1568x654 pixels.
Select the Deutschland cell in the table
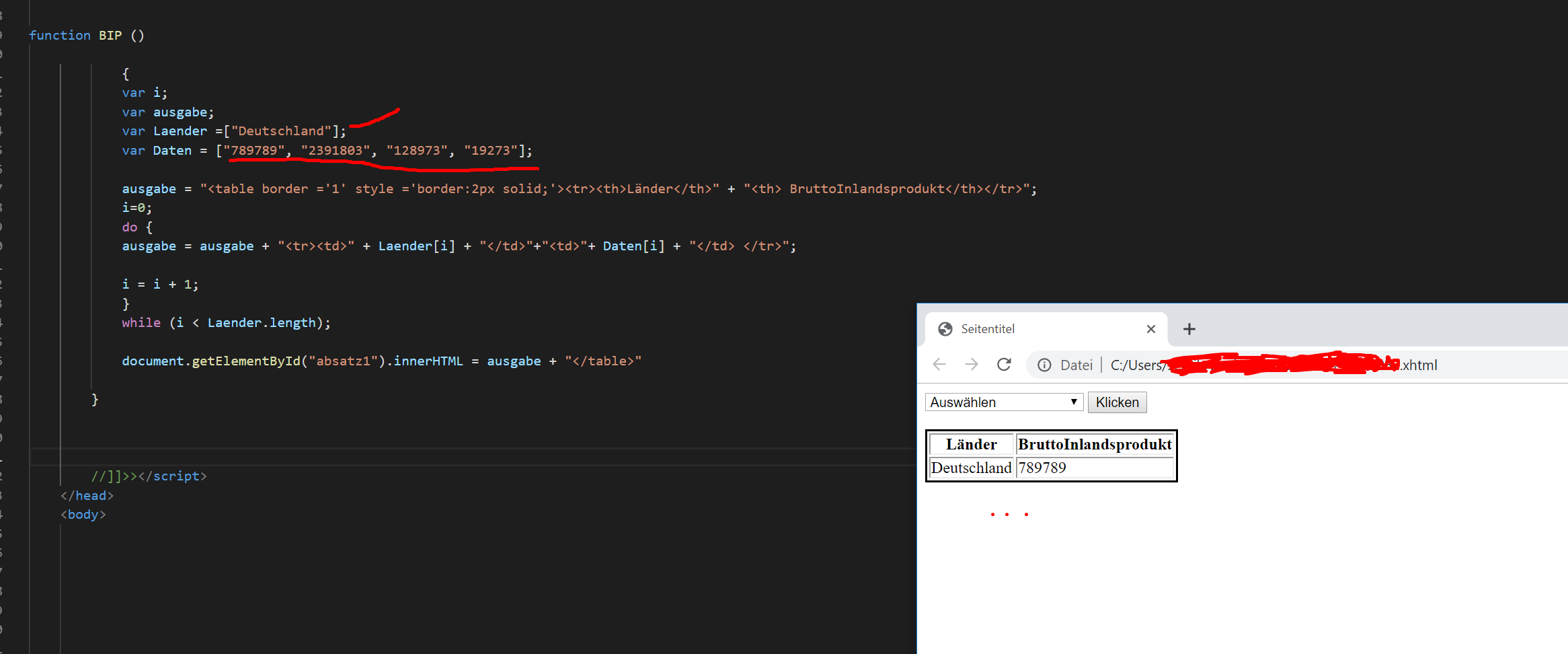coord(970,468)
